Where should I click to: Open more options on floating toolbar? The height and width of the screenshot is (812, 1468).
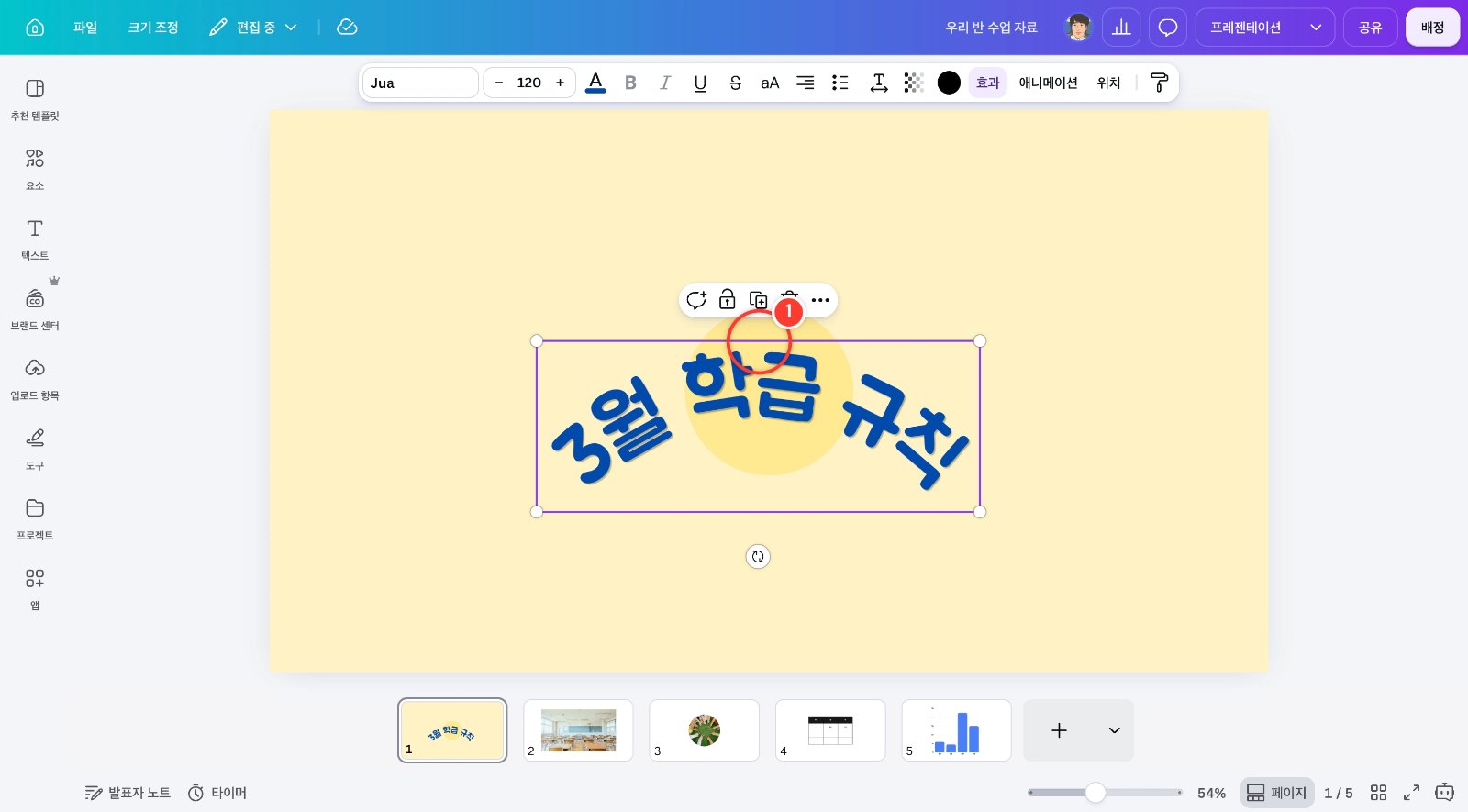(x=820, y=300)
